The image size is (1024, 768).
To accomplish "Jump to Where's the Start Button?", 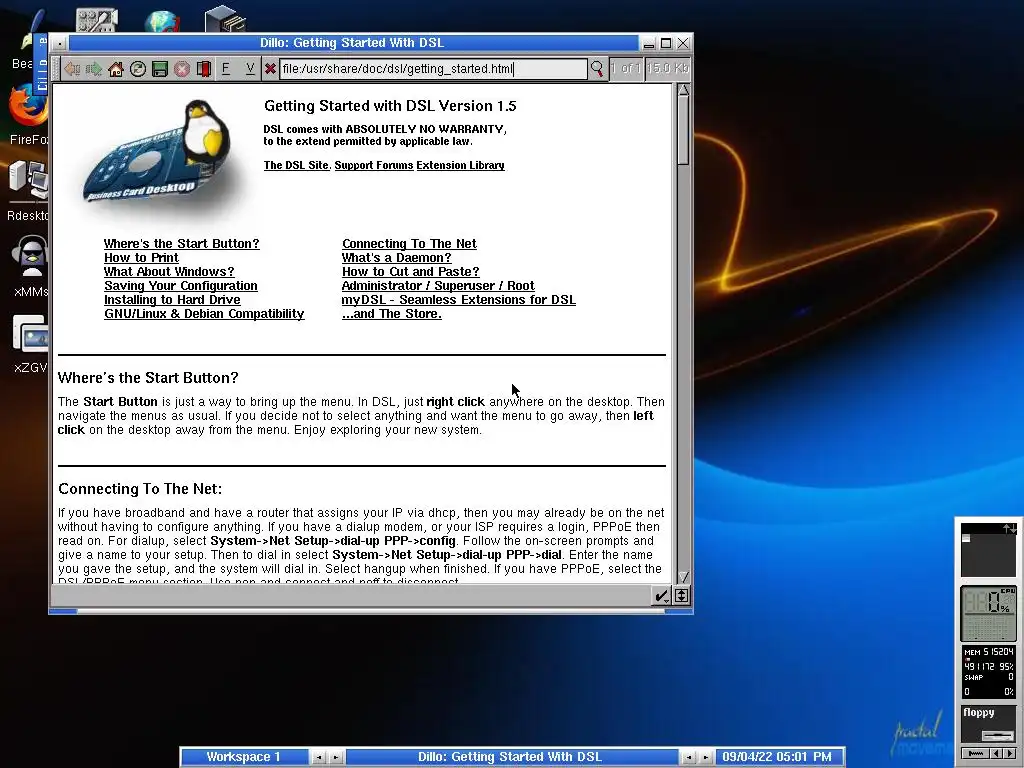I will point(182,244).
